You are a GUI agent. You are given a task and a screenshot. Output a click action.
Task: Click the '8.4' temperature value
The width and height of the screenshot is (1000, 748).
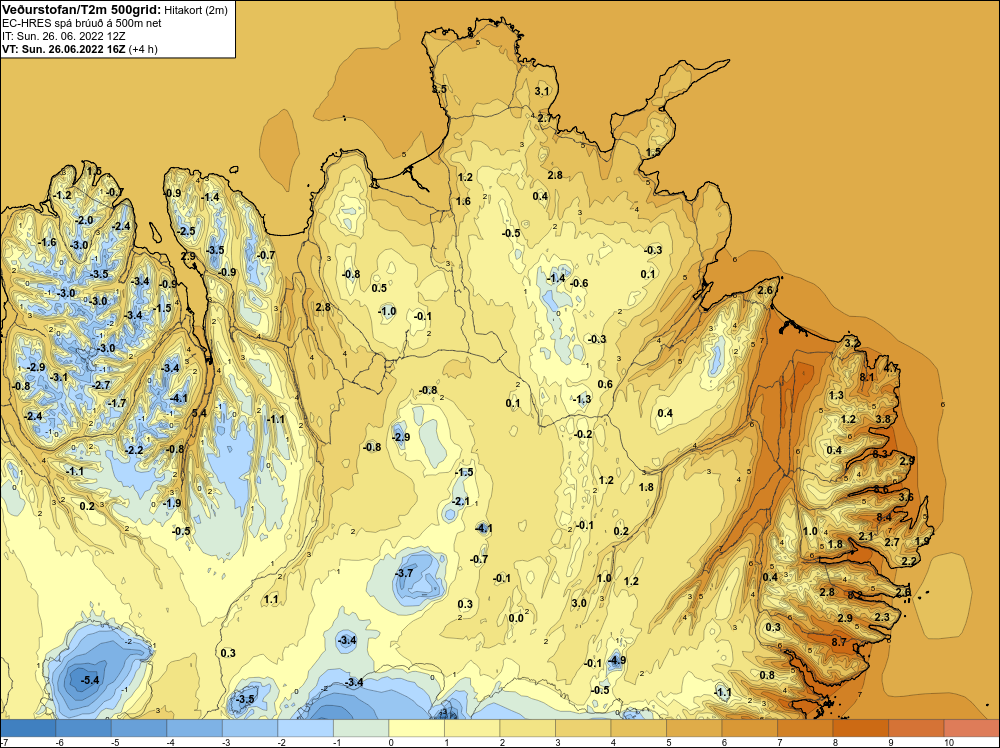coord(884,517)
